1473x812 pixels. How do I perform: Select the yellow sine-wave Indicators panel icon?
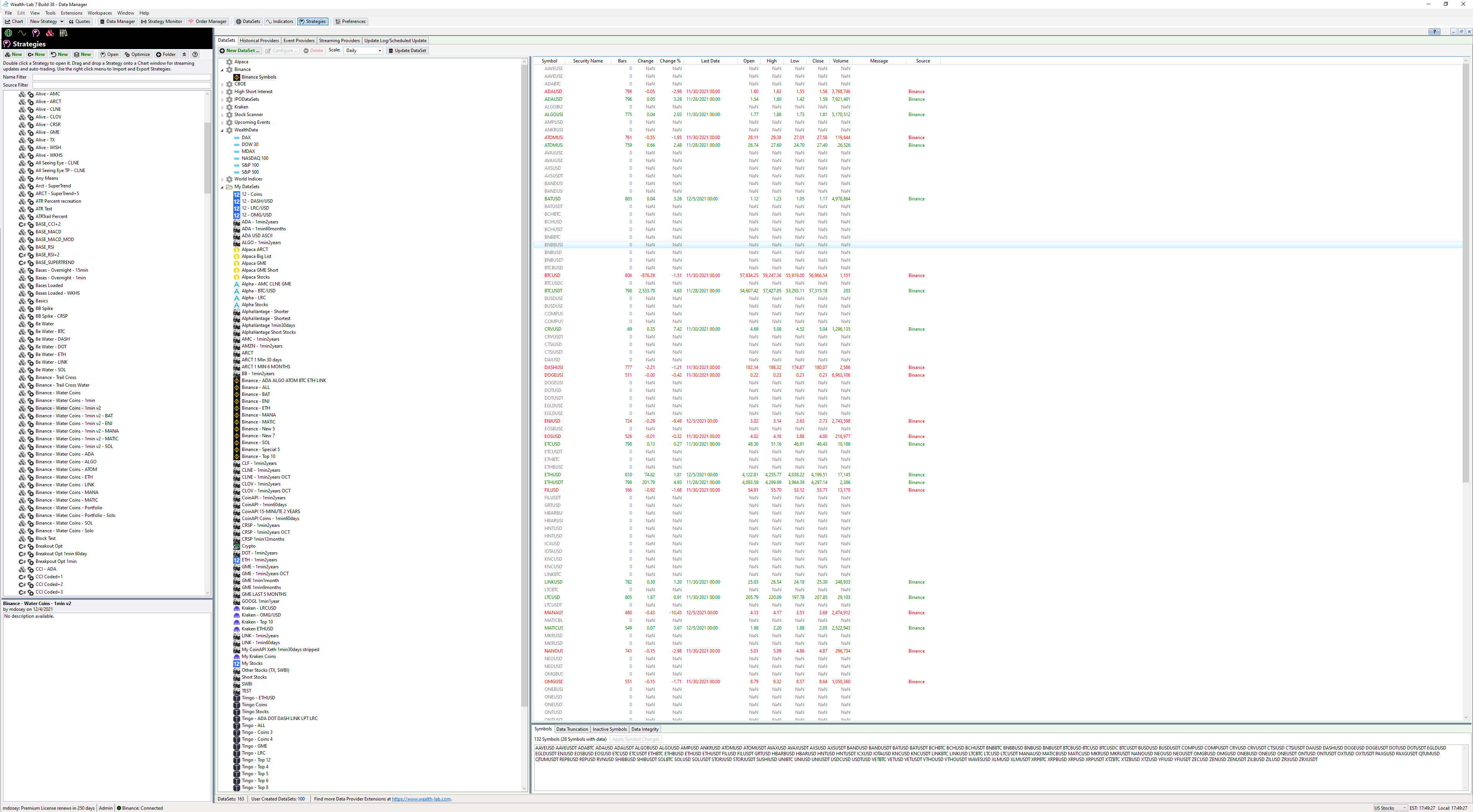[22, 33]
